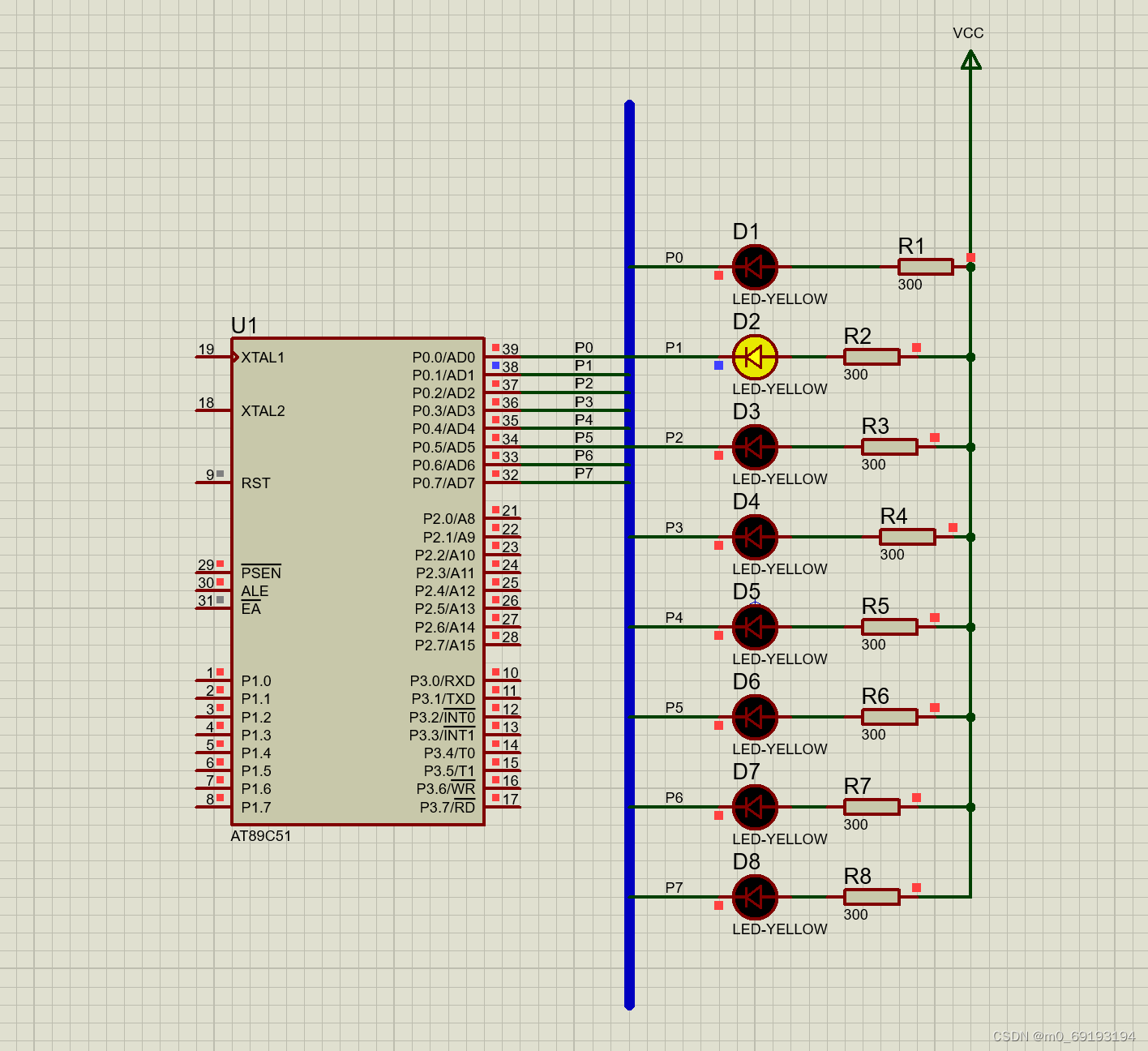
Task: Click the VCC power terminal arrow
Action: (970, 60)
